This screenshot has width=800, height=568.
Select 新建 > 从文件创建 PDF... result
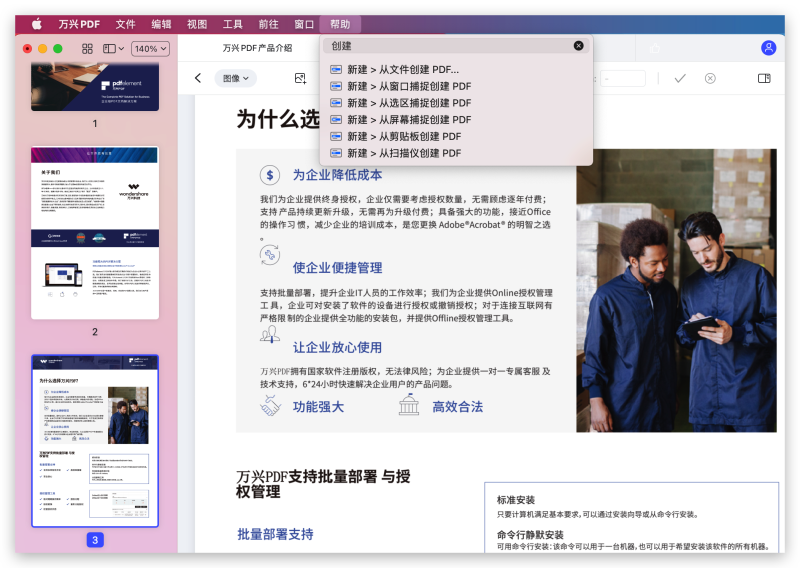tap(403, 70)
